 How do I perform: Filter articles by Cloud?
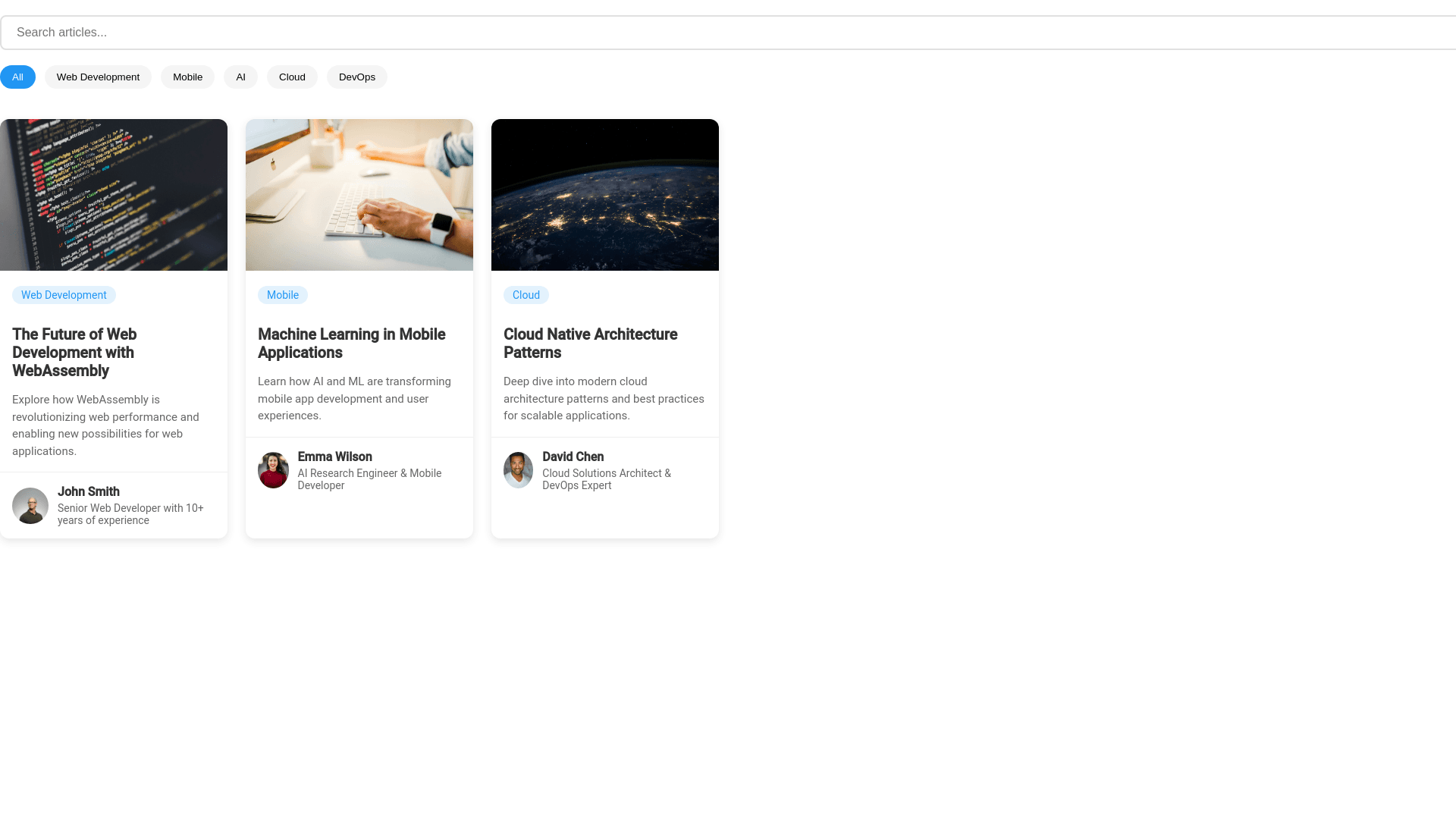(x=292, y=77)
